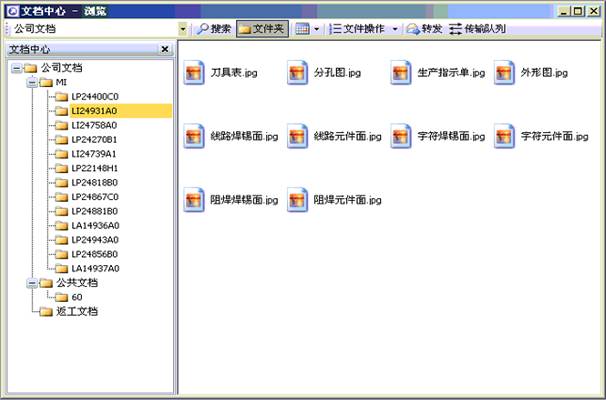Click the 字符元件面.jpg file name
This screenshot has width=606, height=400.
[555, 136]
